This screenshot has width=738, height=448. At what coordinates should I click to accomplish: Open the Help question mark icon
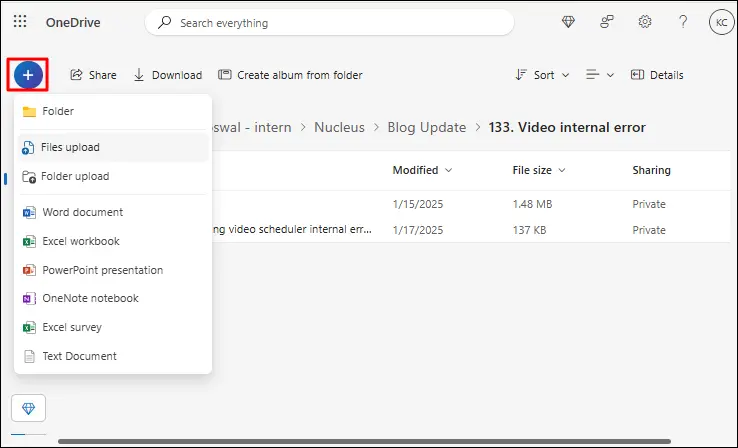[x=683, y=22]
